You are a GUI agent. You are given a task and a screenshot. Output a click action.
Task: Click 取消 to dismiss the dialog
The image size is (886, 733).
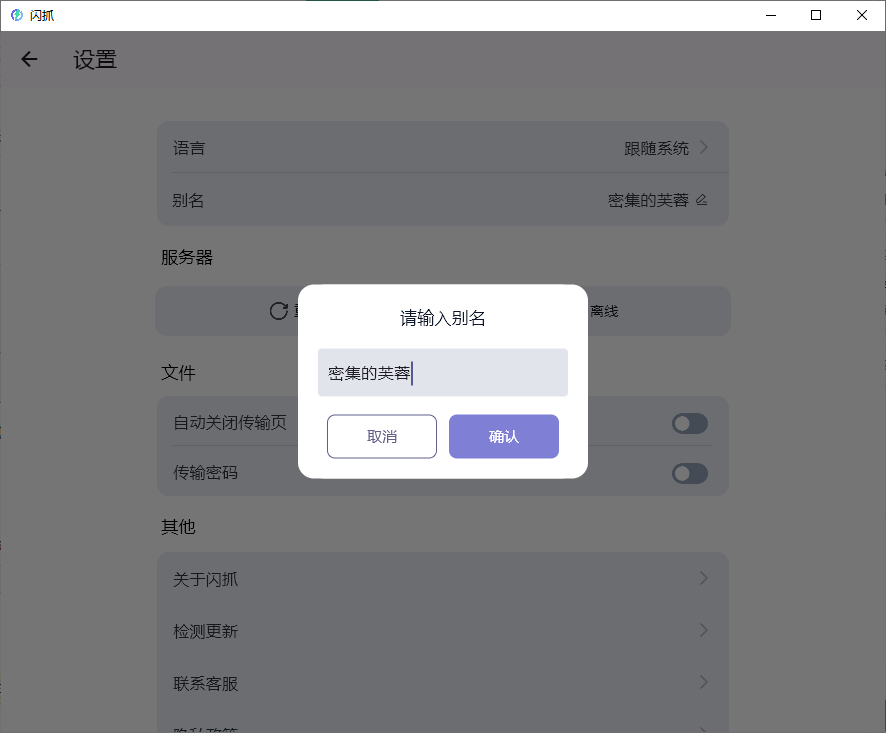click(381, 436)
